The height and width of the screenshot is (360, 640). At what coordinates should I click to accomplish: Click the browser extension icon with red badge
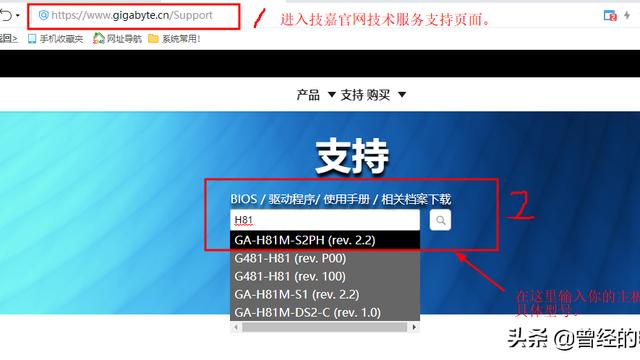coord(610,16)
